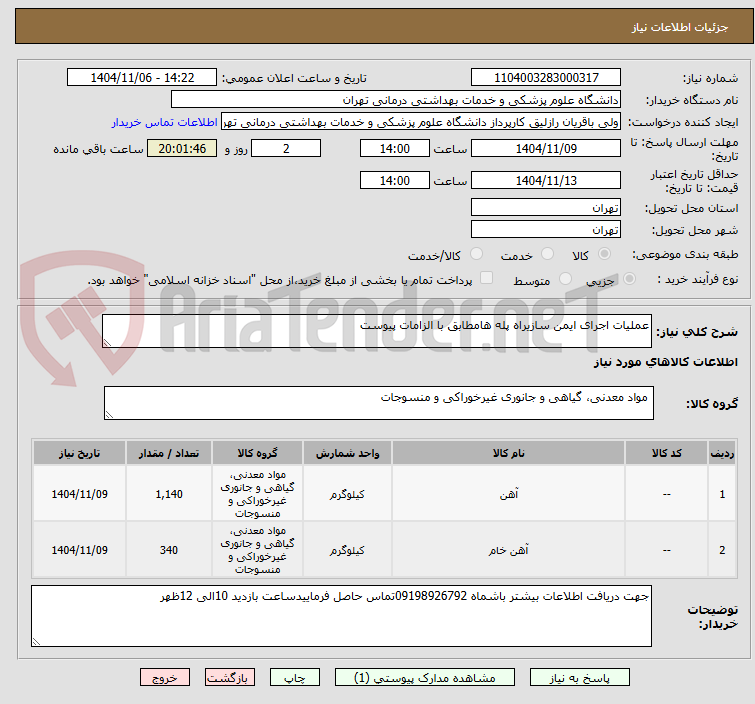Click the شماره نیاز field 1104003283000317

point(546,78)
